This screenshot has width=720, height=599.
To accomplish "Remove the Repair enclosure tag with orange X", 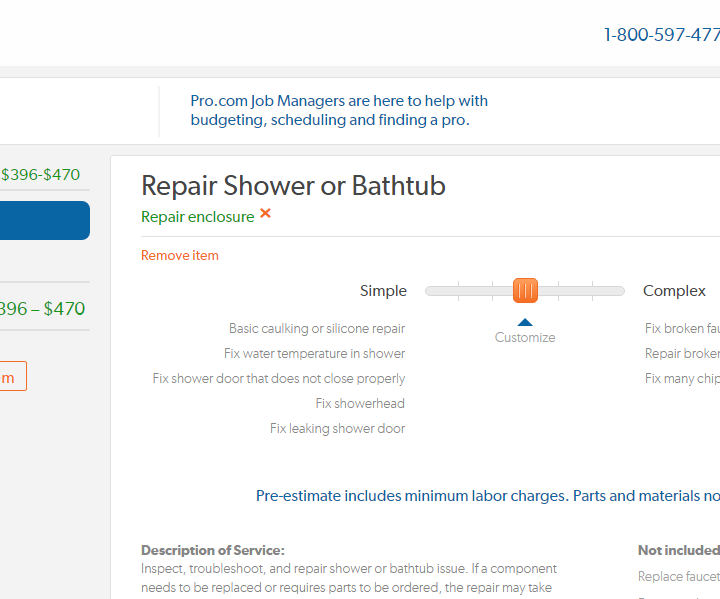I will point(265,213).
